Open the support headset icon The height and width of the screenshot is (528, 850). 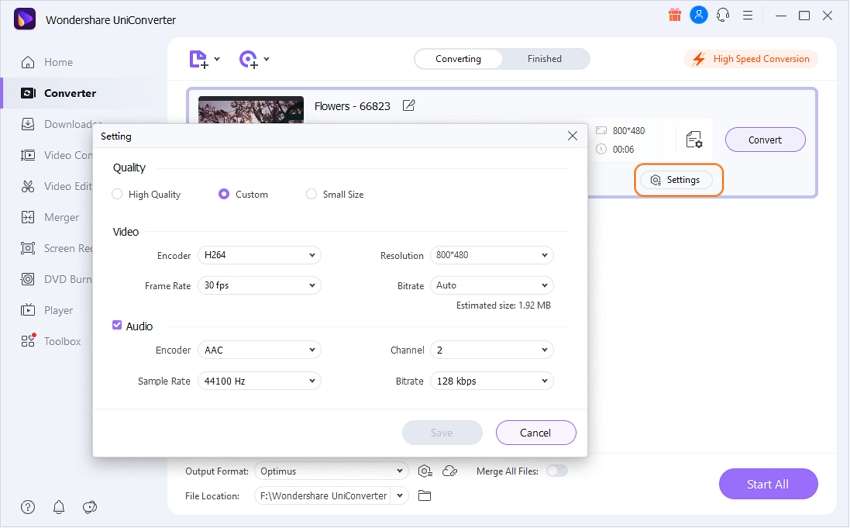[723, 15]
